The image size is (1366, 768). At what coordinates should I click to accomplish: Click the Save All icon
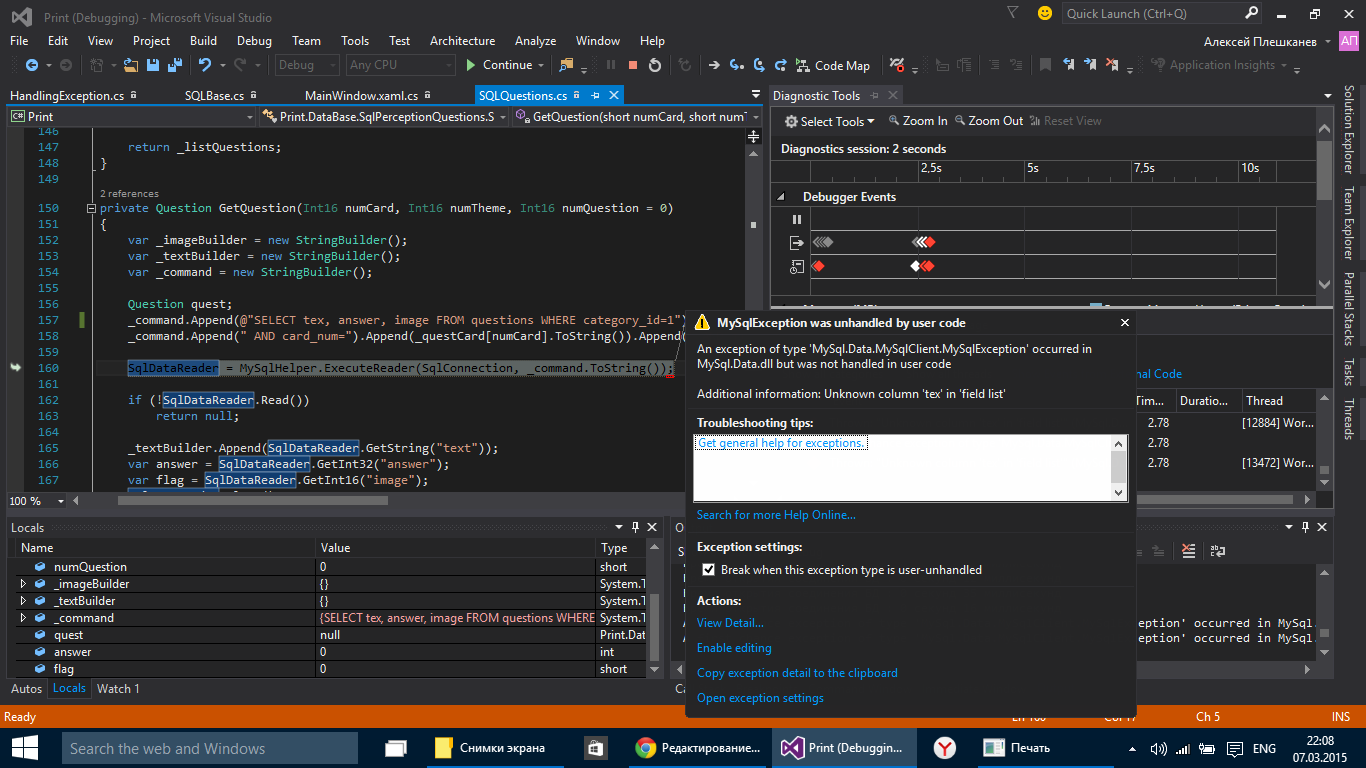[x=174, y=65]
